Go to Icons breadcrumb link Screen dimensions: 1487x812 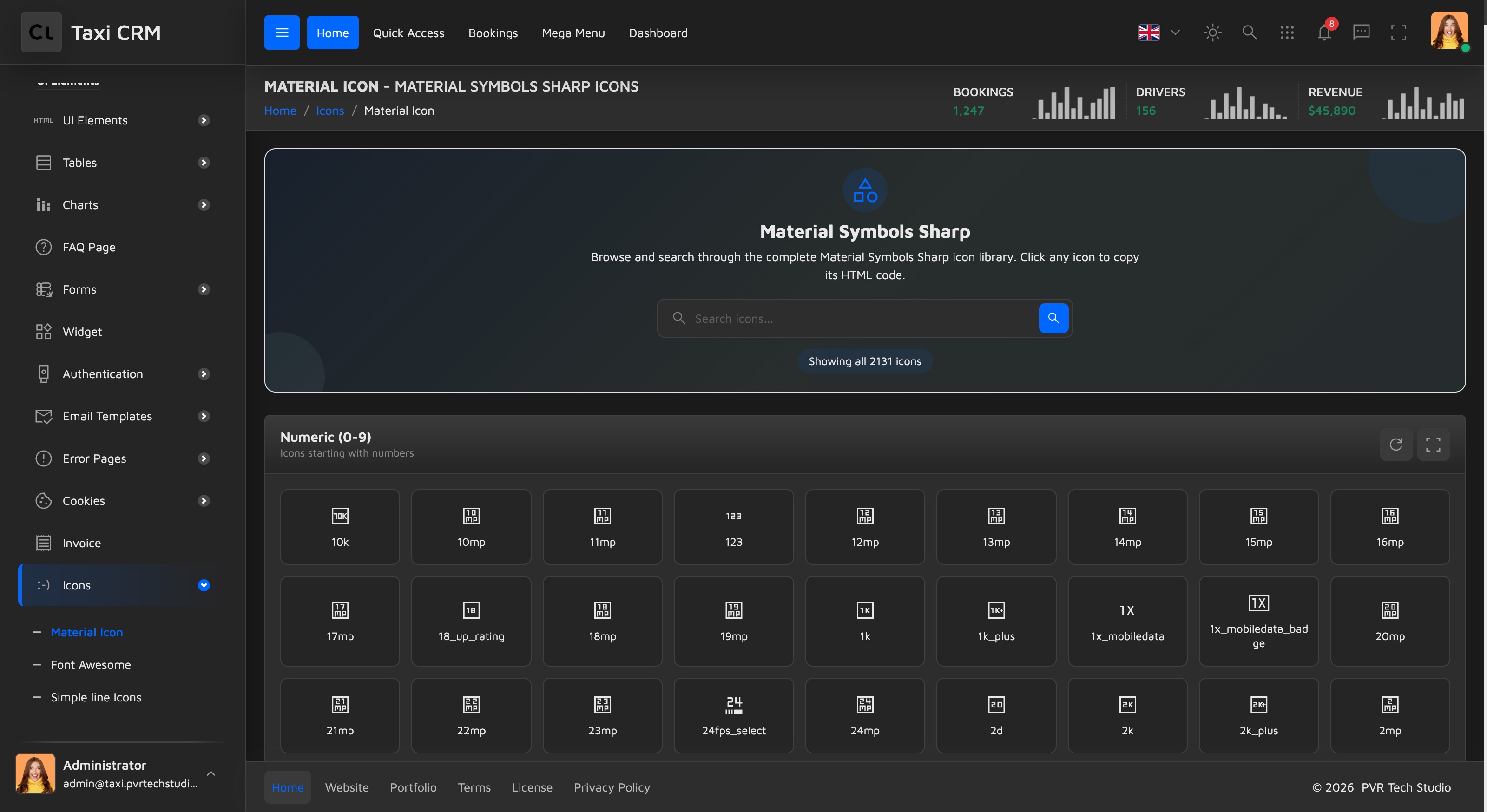point(330,111)
